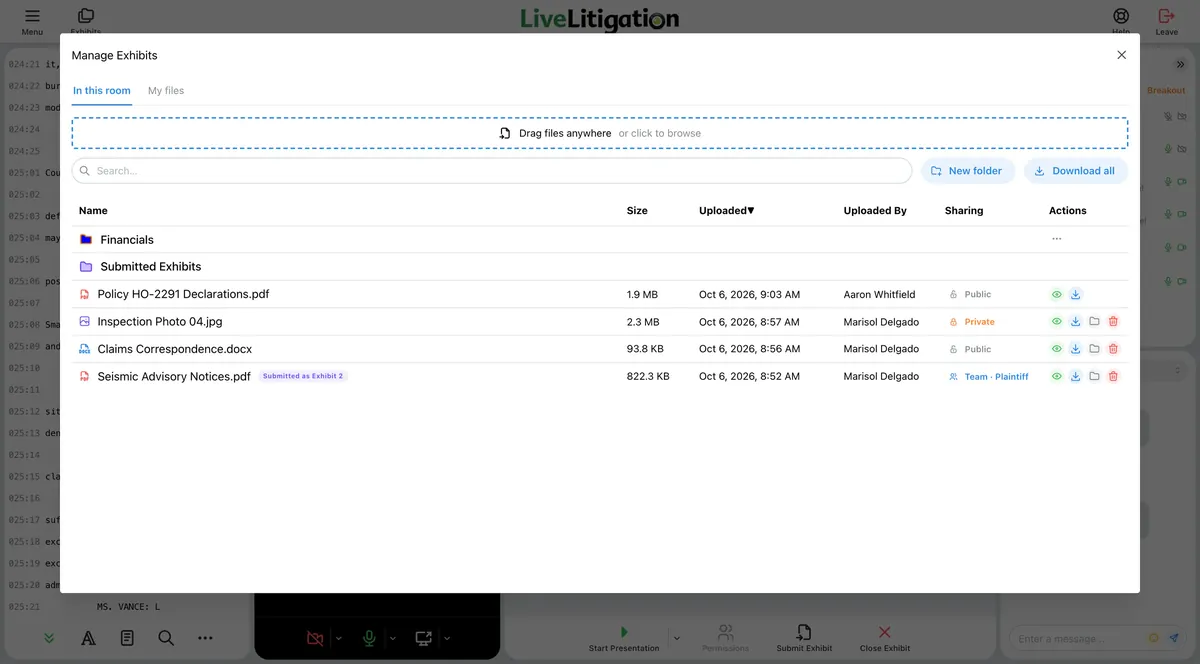
Task: Toggle the camera off icon
Action: coord(315,638)
